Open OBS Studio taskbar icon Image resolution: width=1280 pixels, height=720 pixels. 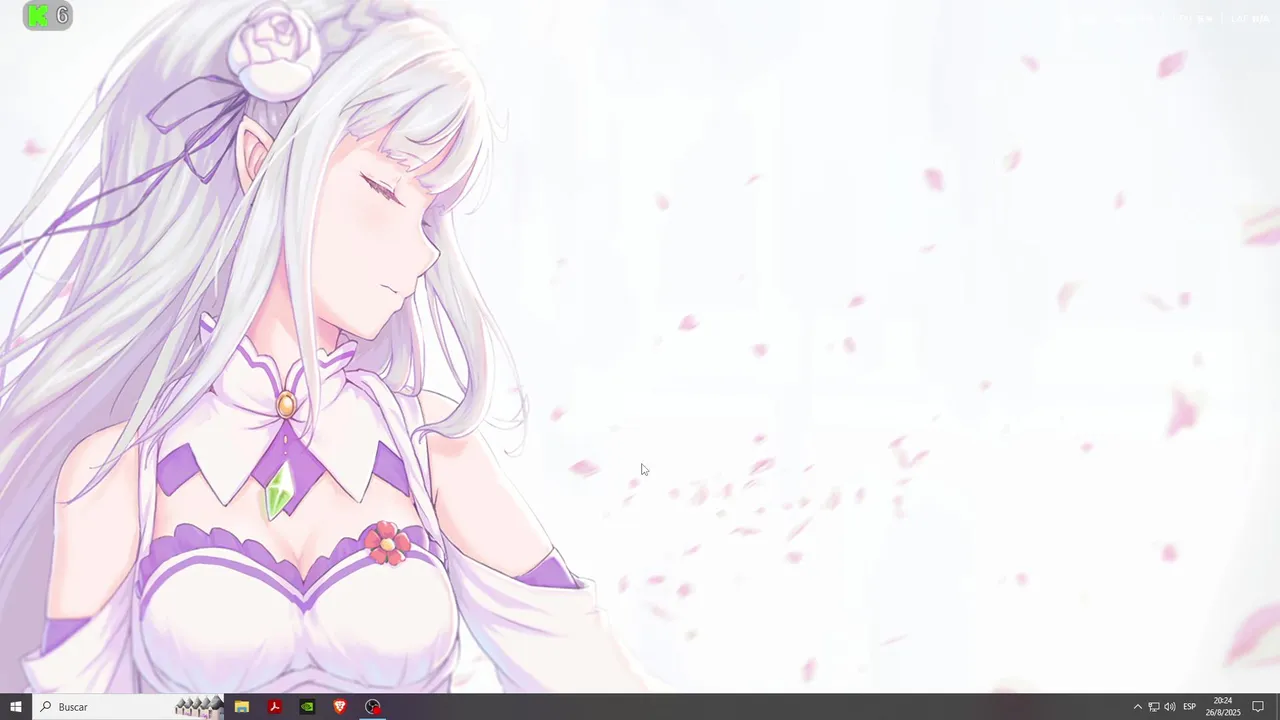373,707
